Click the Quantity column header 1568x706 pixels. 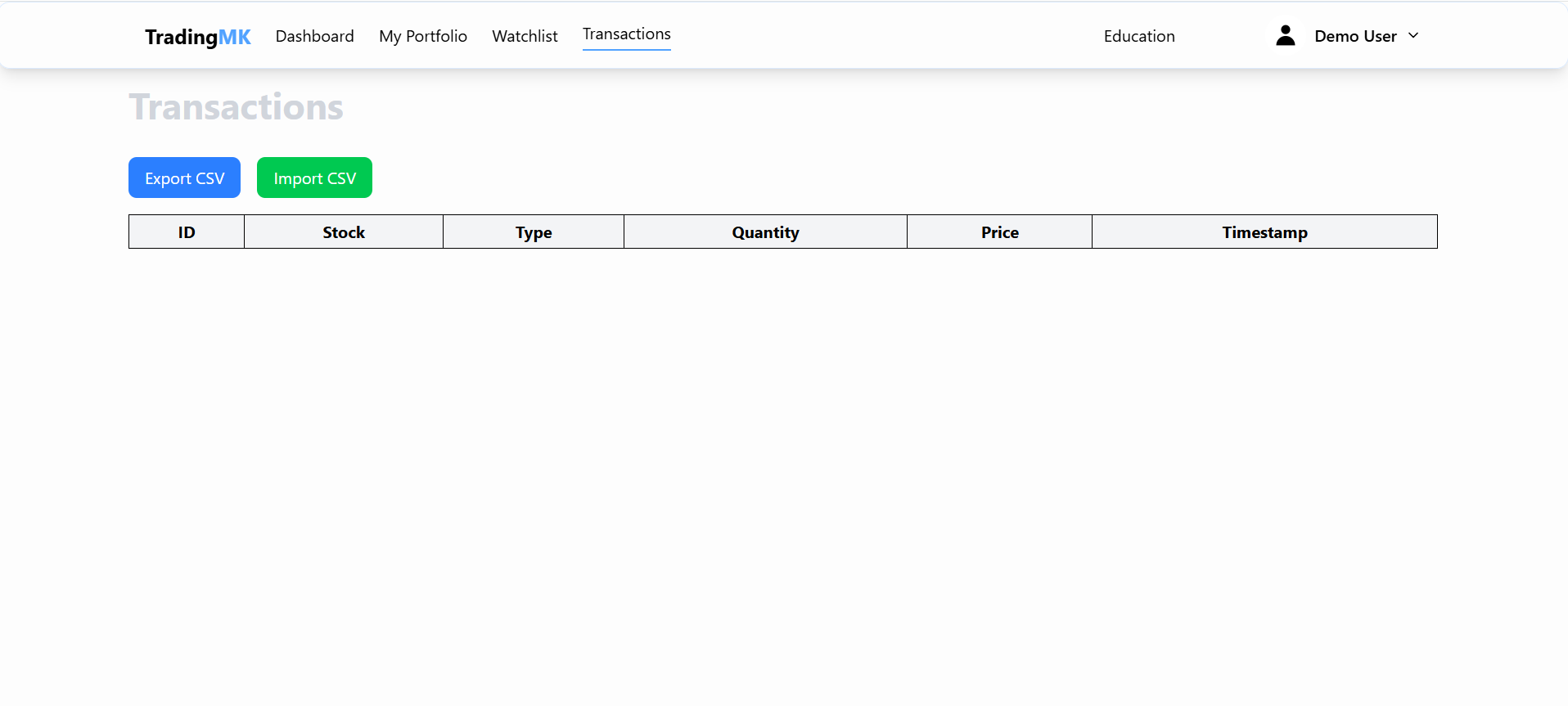(765, 232)
